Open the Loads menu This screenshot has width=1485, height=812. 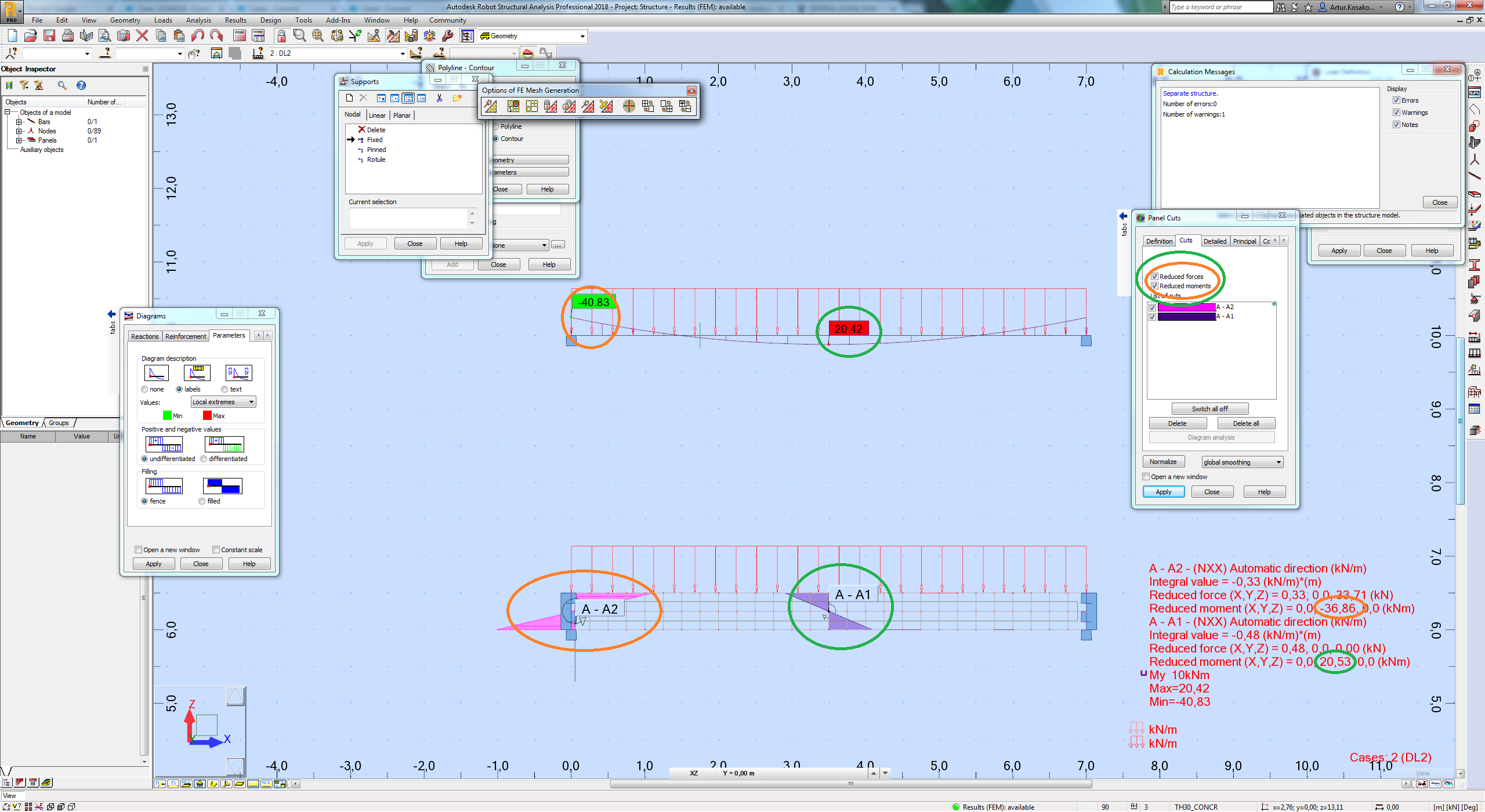(x=163, y=20)
